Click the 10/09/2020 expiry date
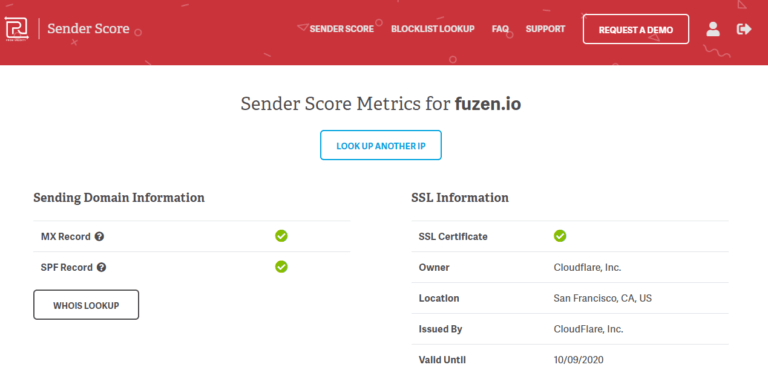The width and height of the screenshot is (768, 379). click(578, 360)
